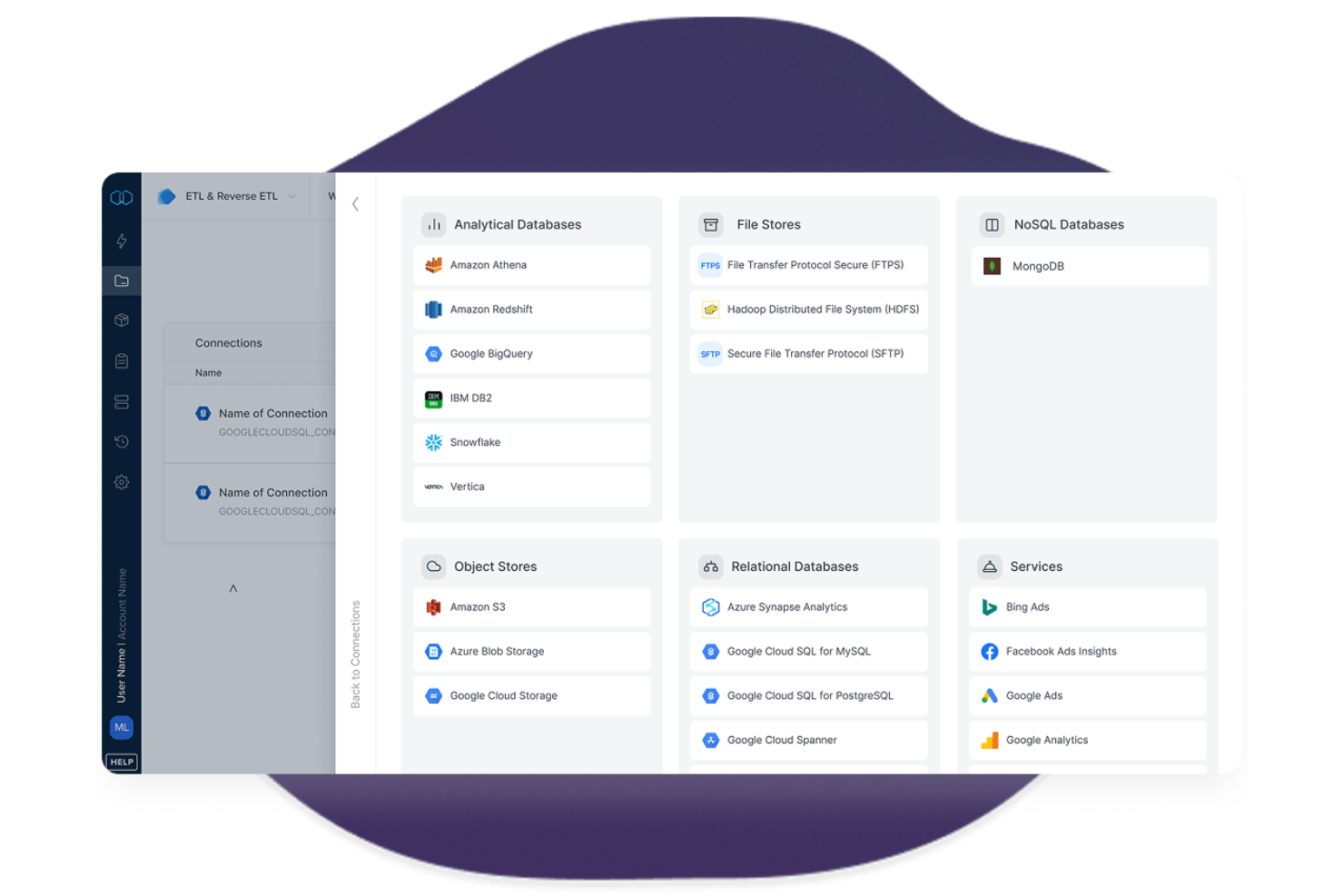Pick the Vertica connector
1344x896 pixels.
click(x=531, y=487)
